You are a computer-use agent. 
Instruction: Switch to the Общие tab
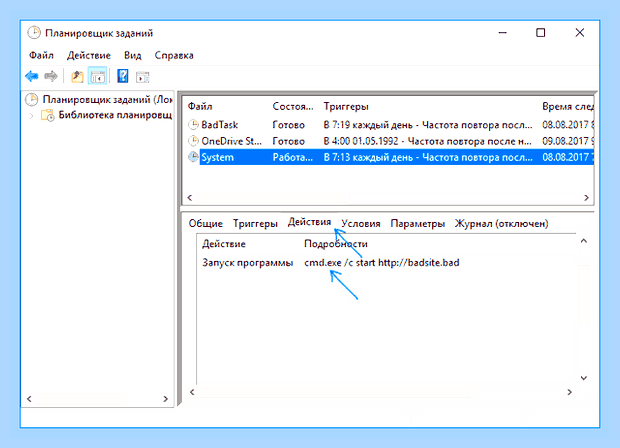205,223
